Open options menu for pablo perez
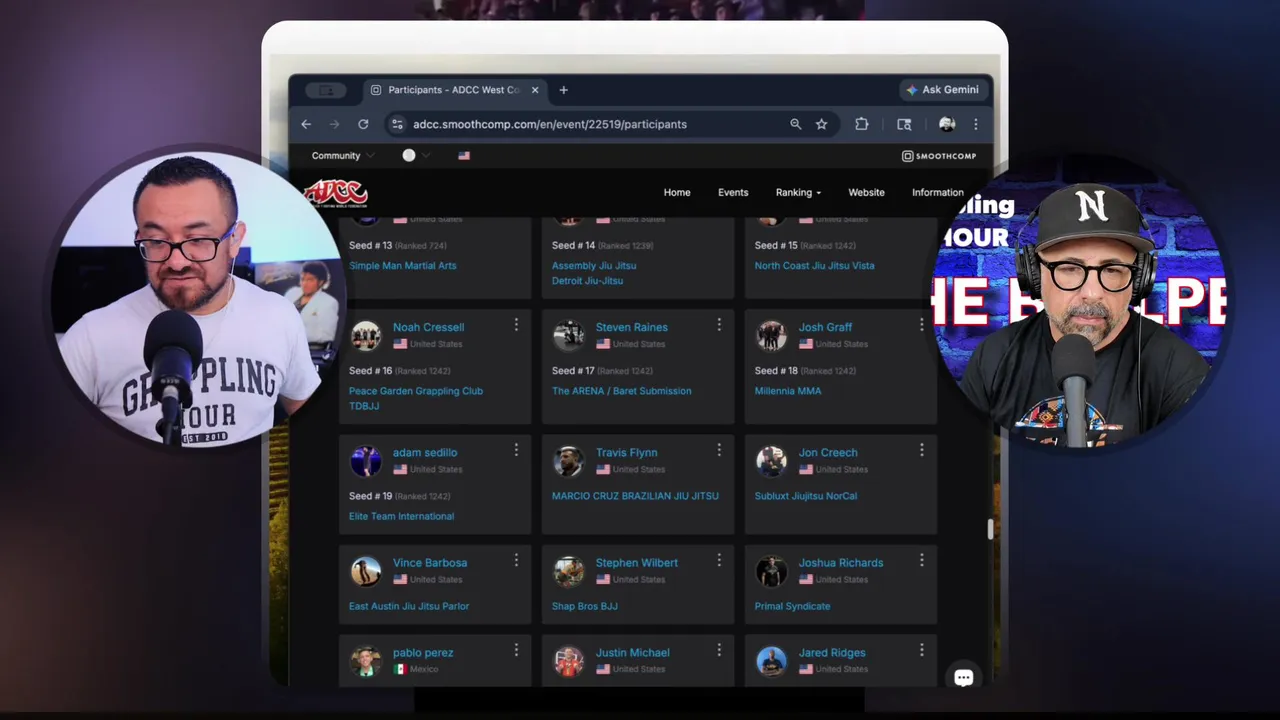 516,650
